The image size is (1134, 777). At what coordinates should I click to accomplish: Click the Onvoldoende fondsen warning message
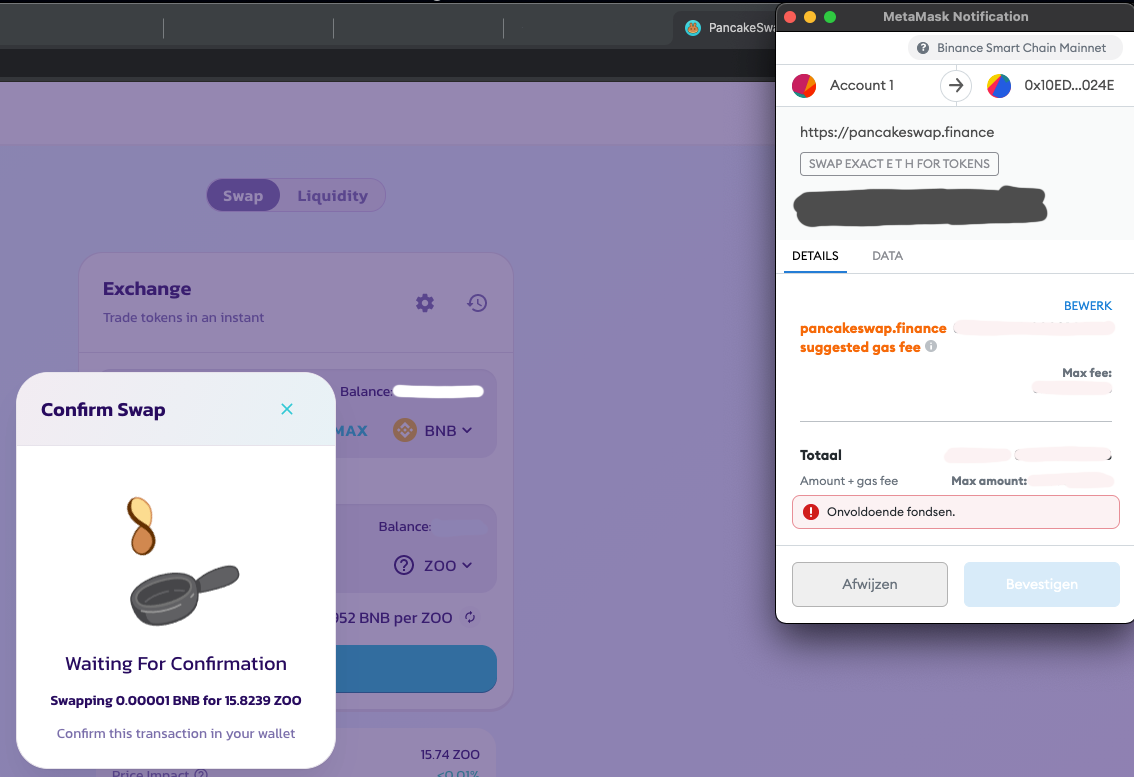tap(955, 512)
